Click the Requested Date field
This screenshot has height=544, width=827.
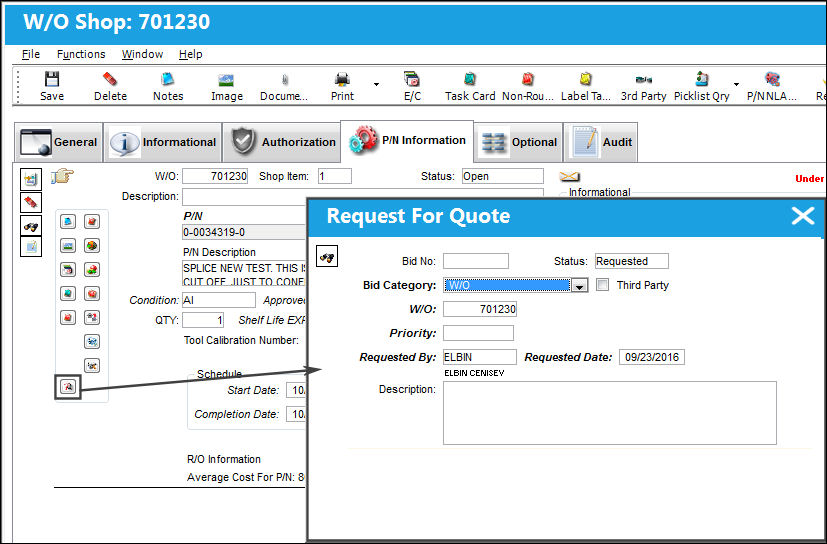pos(651,357)
